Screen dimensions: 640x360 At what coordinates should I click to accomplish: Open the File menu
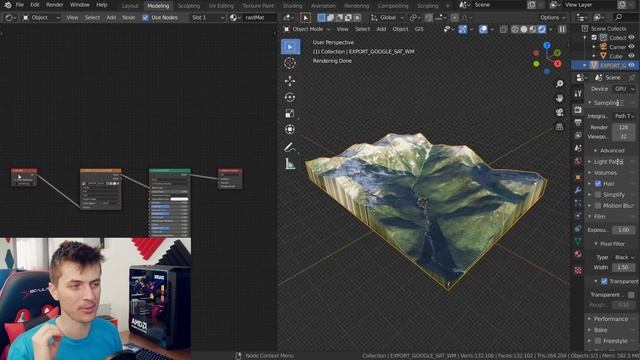click(19, 5)
